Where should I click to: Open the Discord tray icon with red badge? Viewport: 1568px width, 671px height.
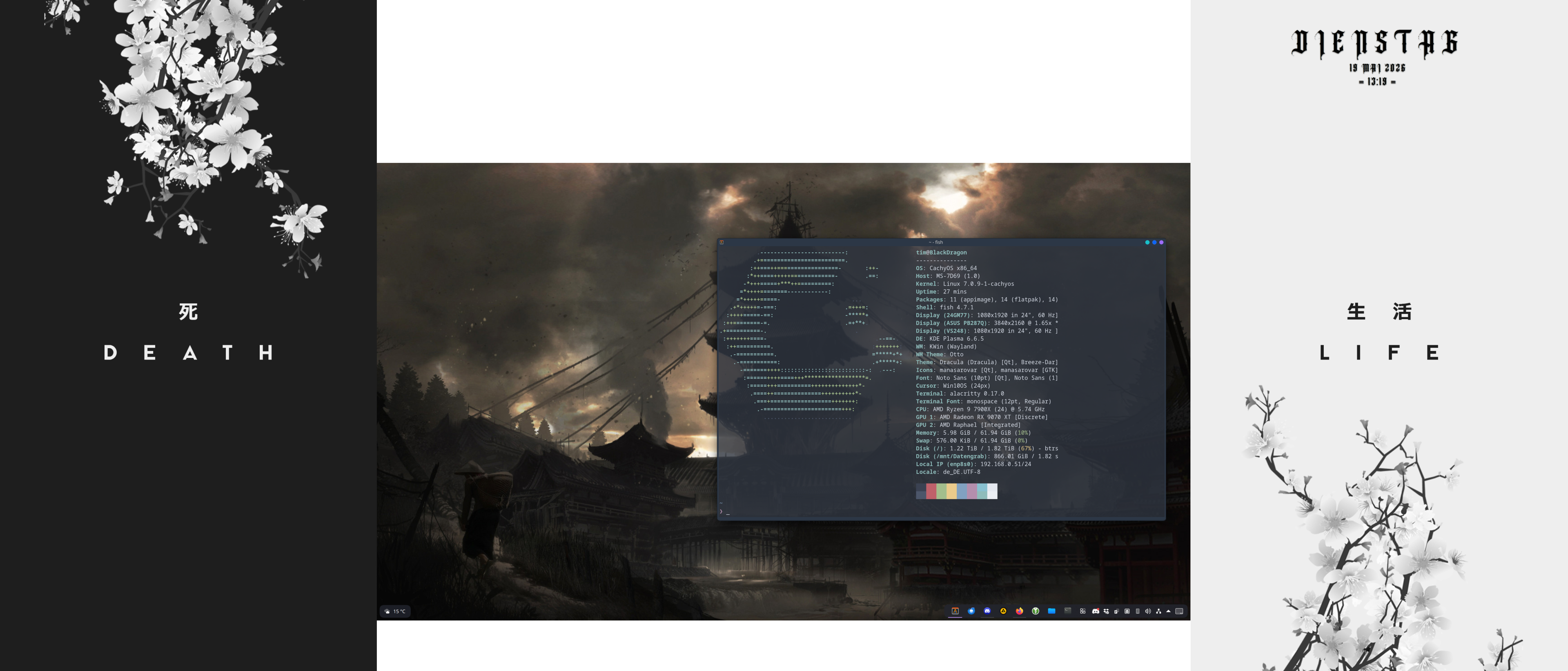[1096, 611]
